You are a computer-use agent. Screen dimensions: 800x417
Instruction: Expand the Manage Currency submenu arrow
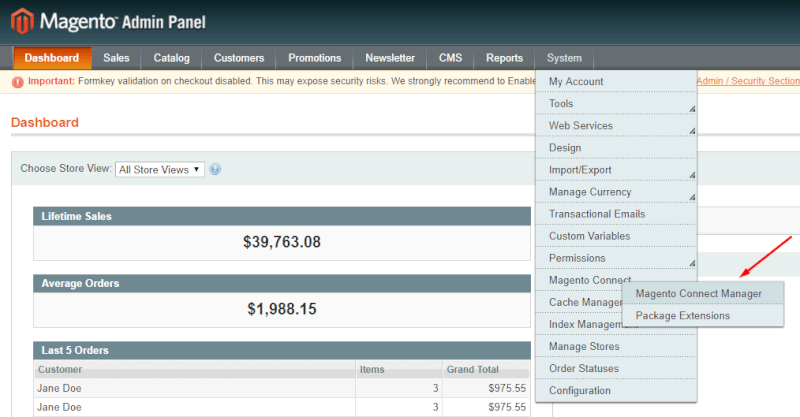(x=692, y=197)
